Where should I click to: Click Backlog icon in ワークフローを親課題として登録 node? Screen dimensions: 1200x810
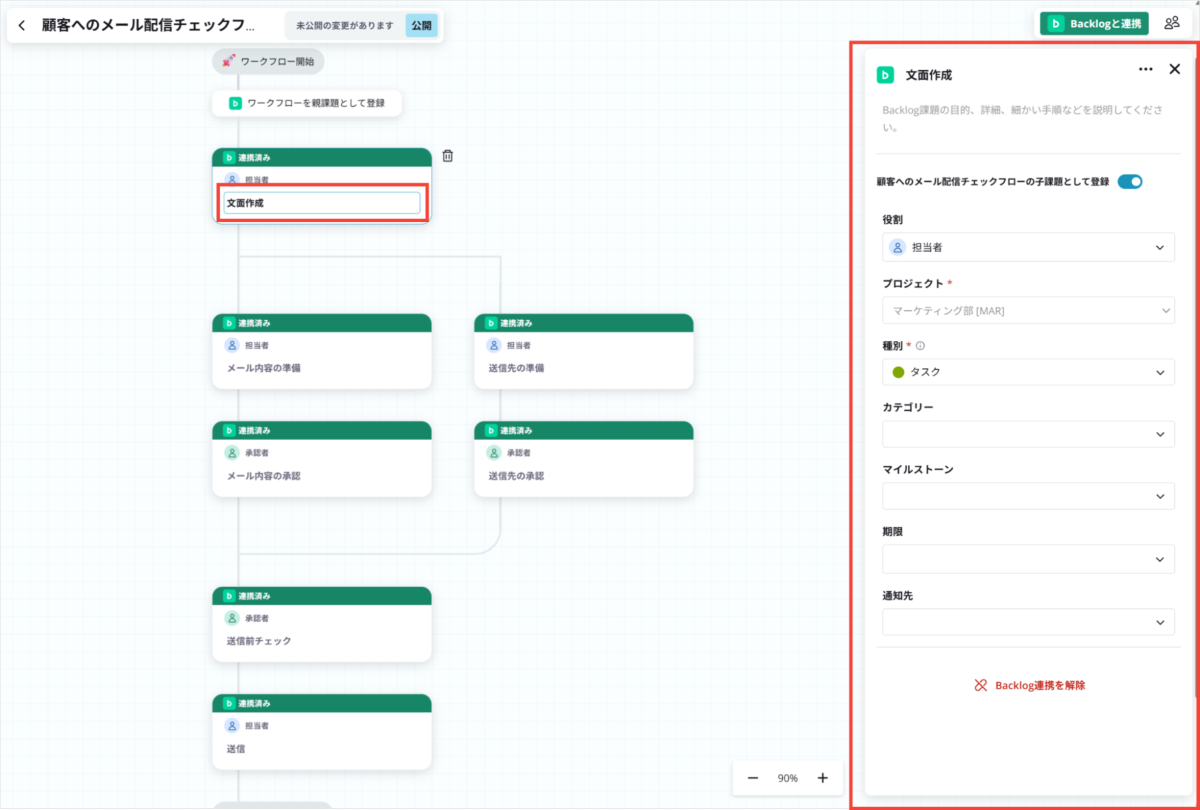[x=235, y=103]
